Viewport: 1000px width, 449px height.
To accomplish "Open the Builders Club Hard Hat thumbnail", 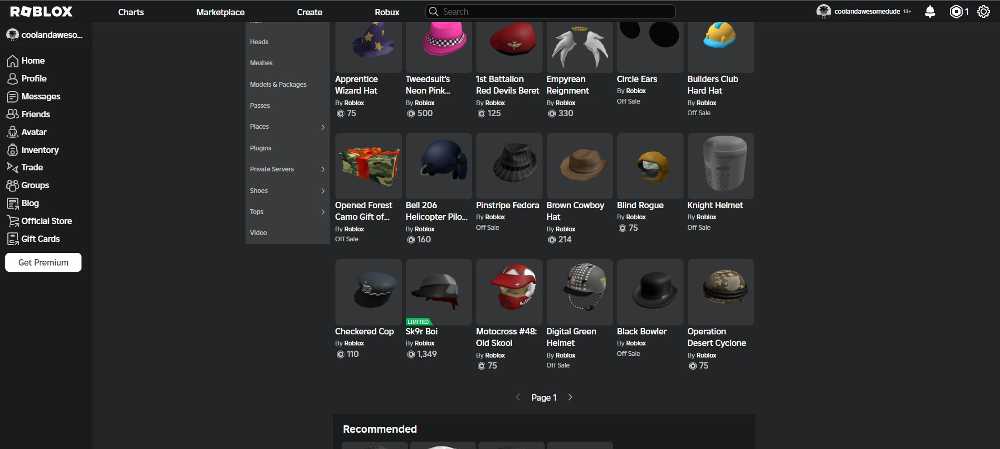I will [721, 47].
